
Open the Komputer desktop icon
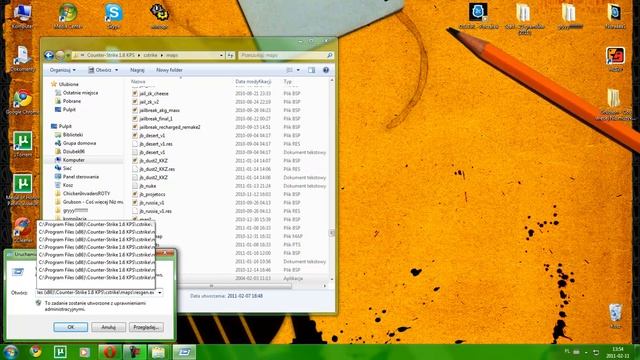point(22,16)
